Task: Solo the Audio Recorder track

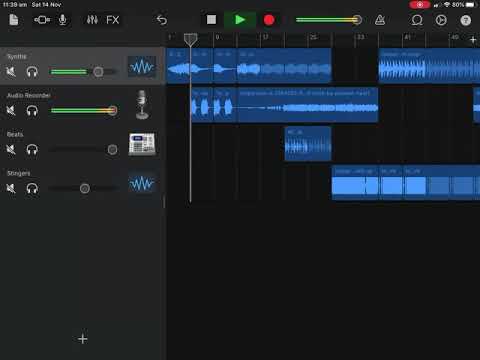Action: tap(32, 110)
